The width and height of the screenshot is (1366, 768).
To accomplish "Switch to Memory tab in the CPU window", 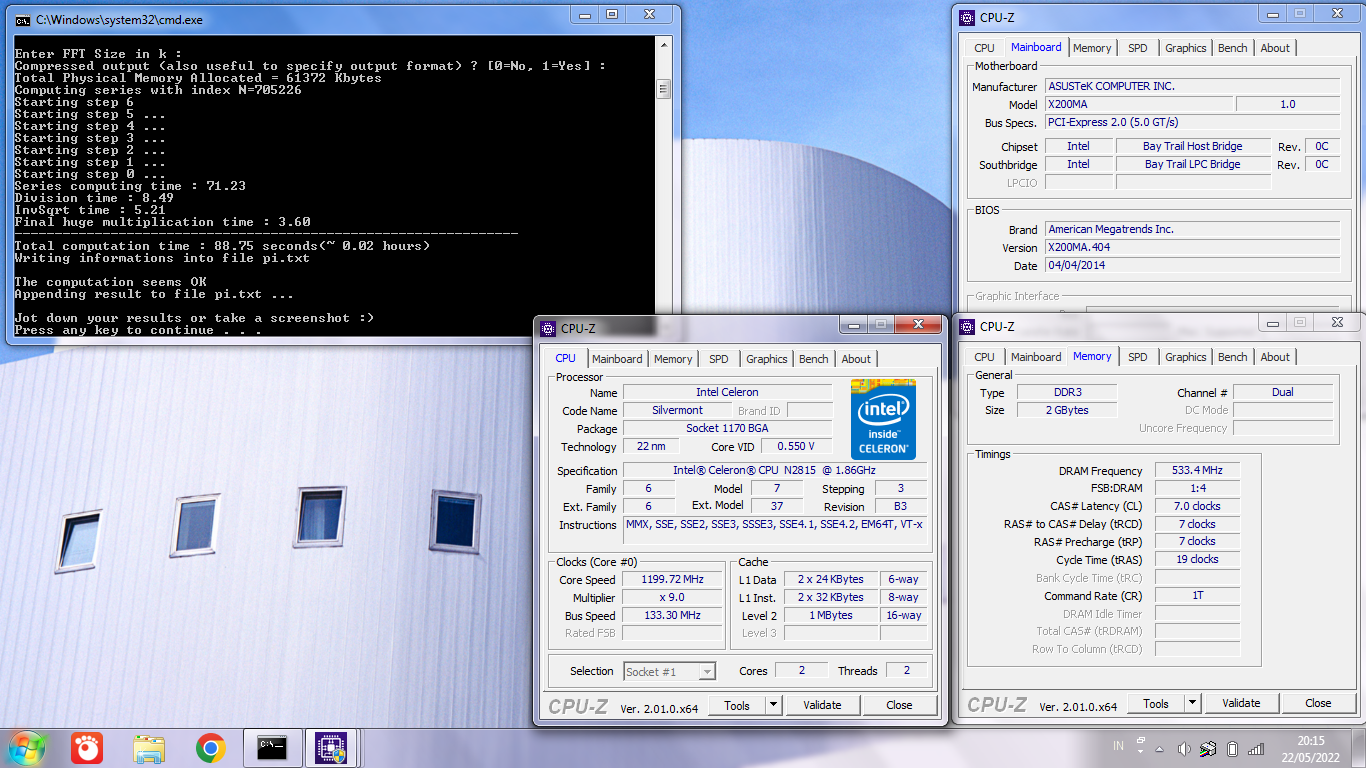I will coord(673,359).
